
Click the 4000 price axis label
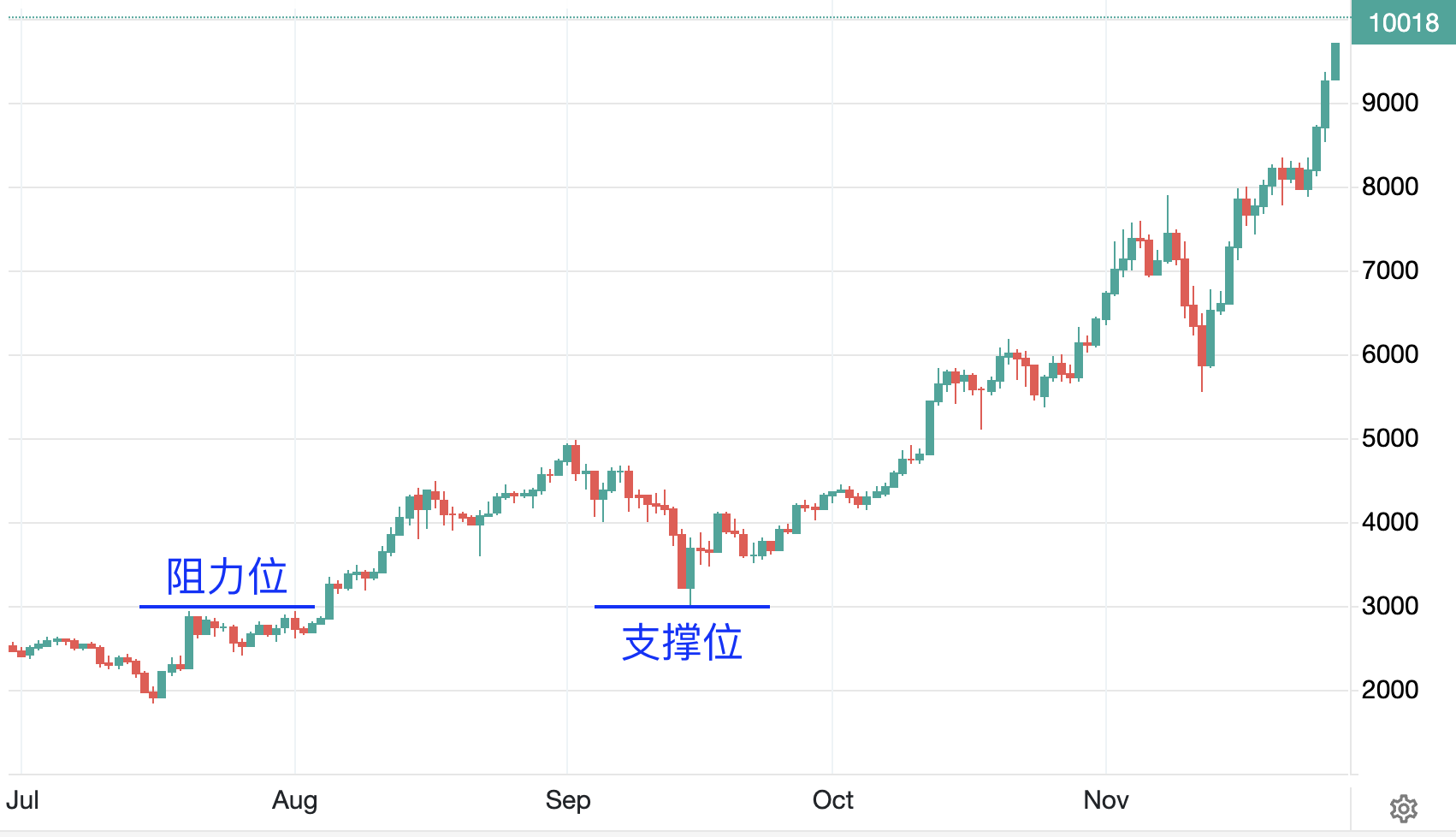tap(1390, 522)
